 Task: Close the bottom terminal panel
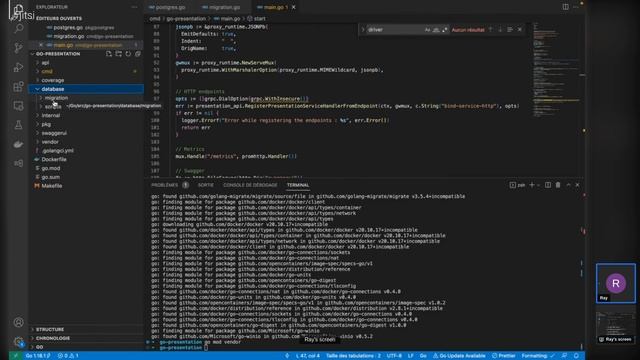[x=578, y=185]
